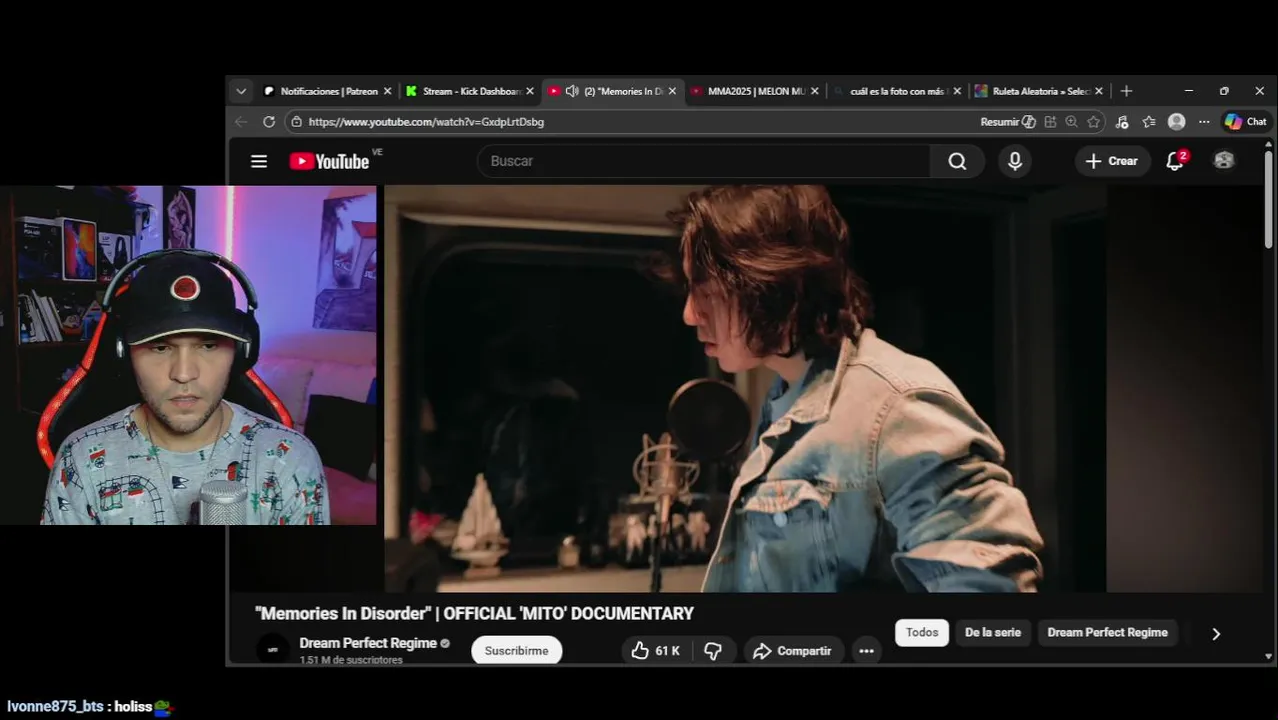This screenshot has height=720, width=1278.
Task: View site information lock icon
Action: [295, 121]
